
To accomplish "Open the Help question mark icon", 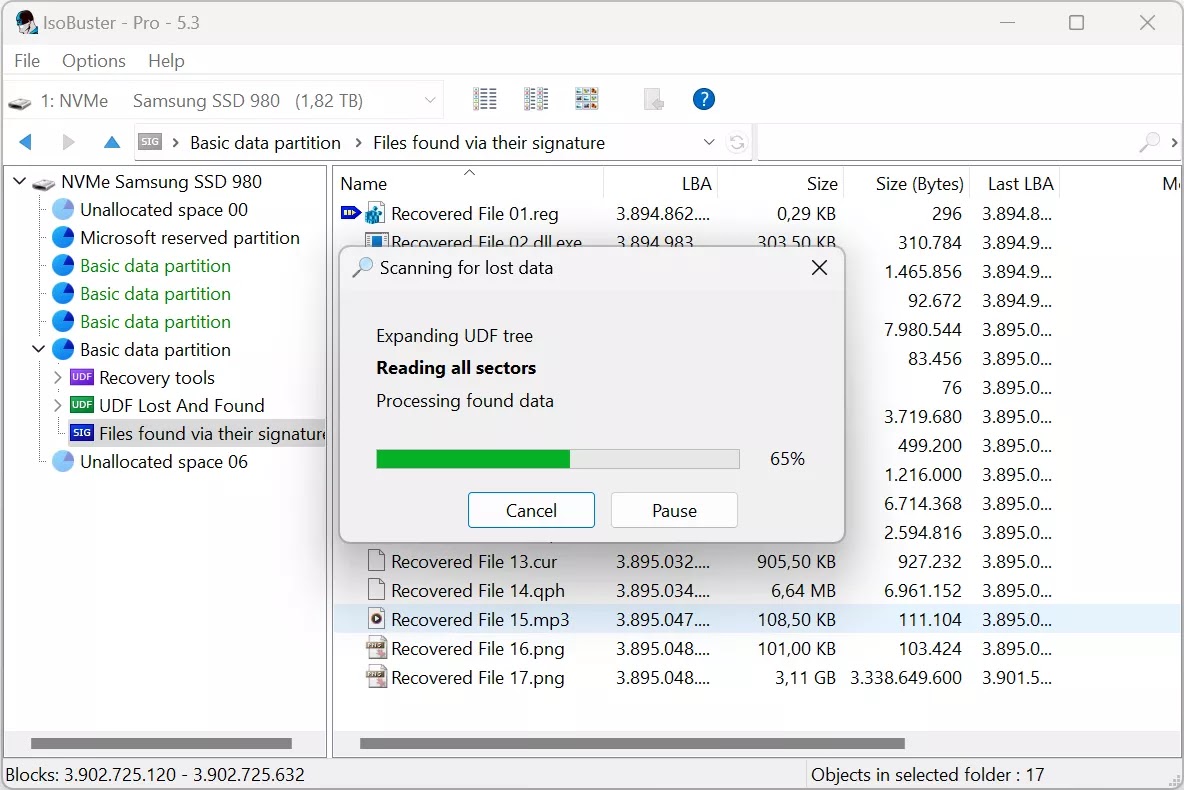I will coord(703,98).
